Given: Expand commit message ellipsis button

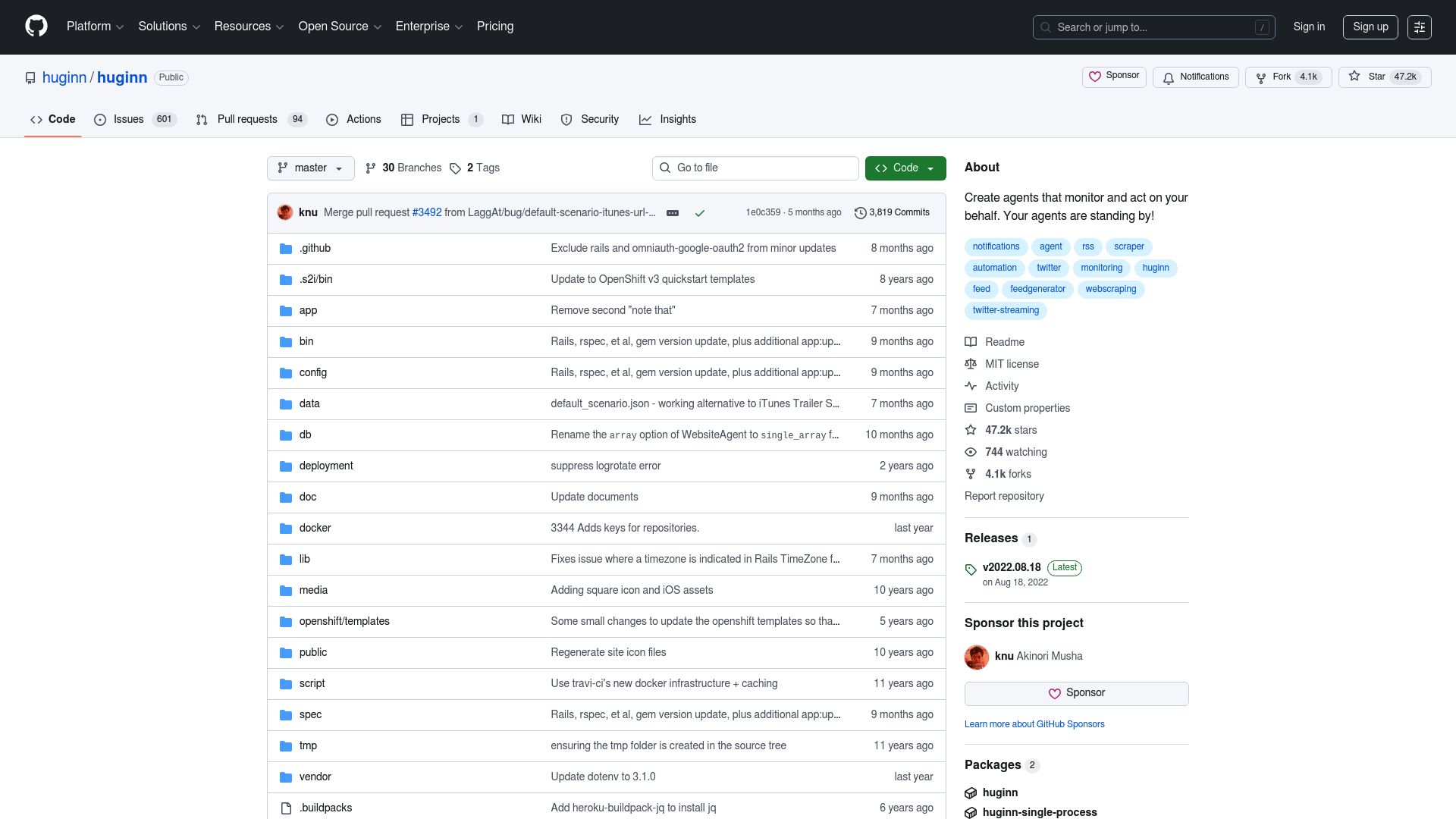Looking at the screenshot, I should tap(673, 213).
